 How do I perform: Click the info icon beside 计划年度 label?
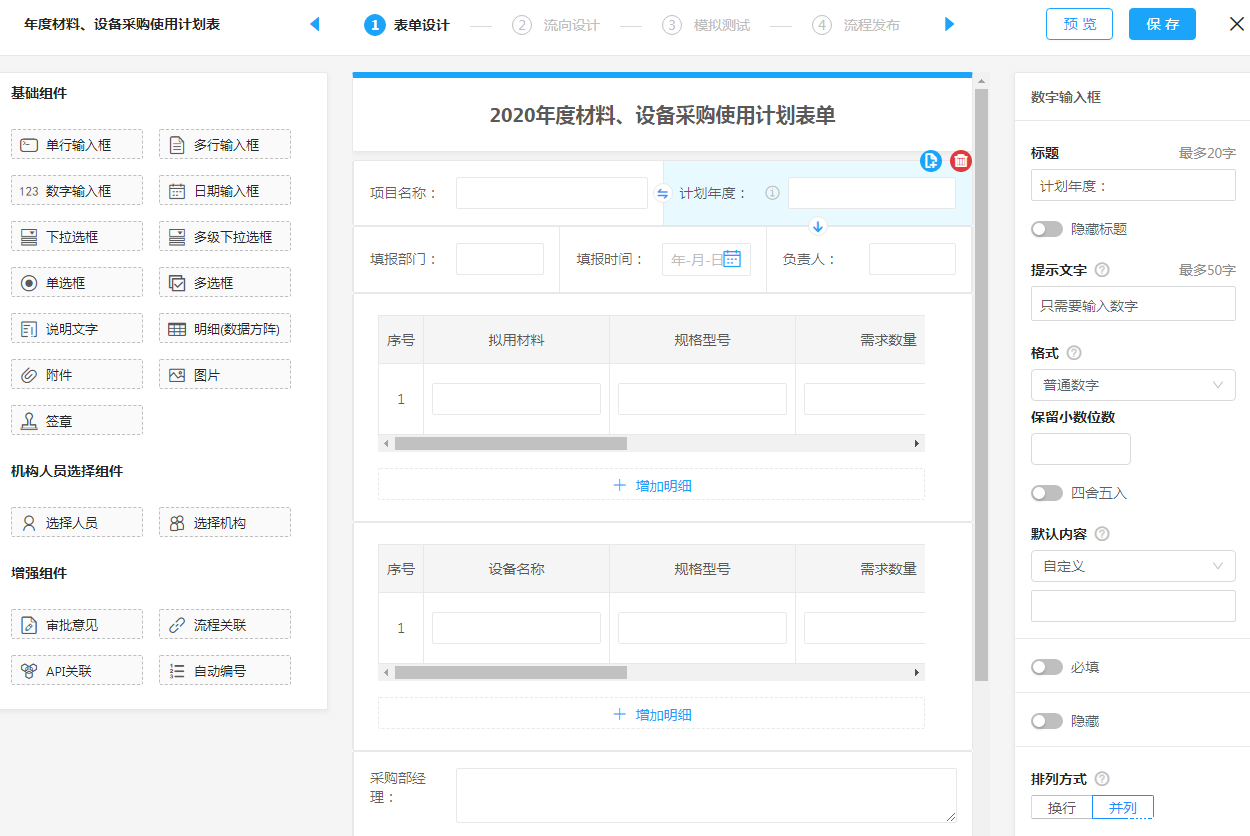tap(772, 193)
